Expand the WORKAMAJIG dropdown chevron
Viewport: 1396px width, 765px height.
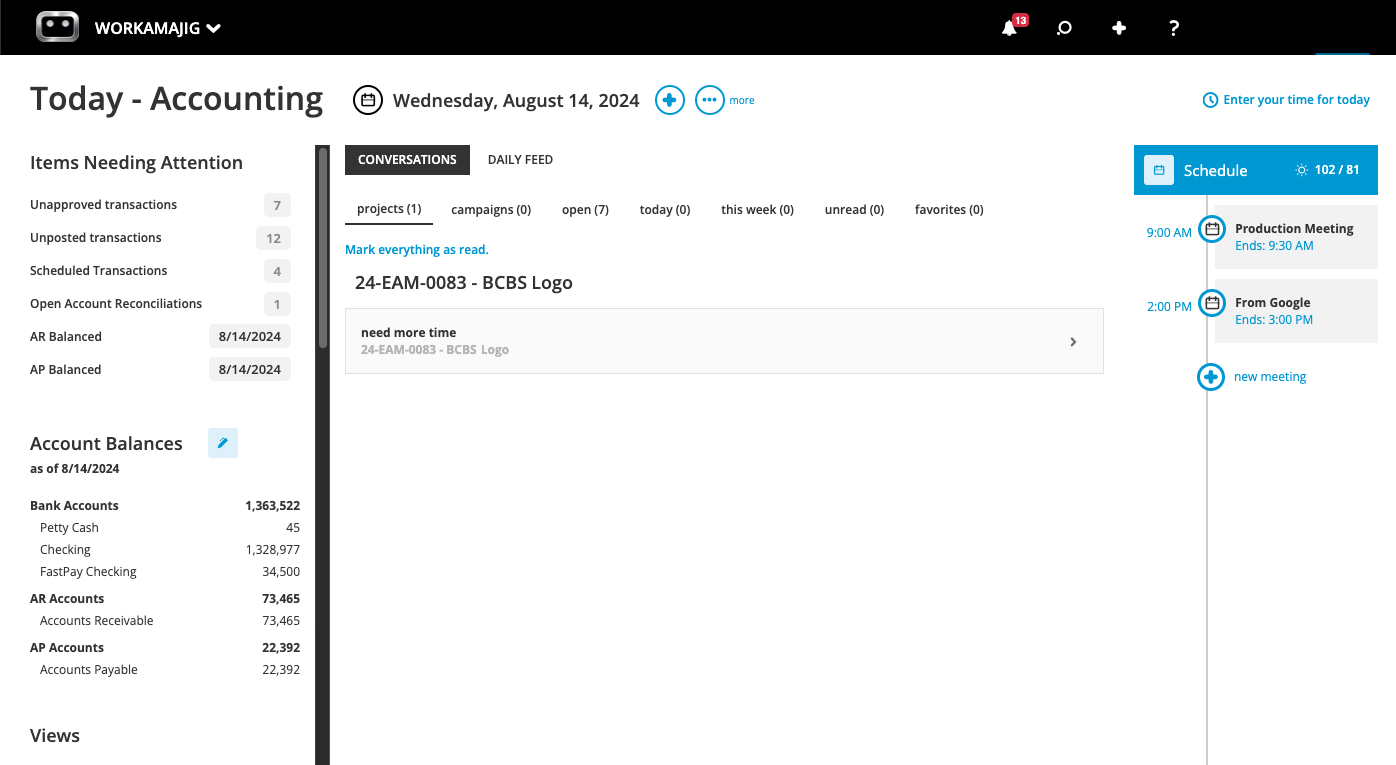pos(213,28)
